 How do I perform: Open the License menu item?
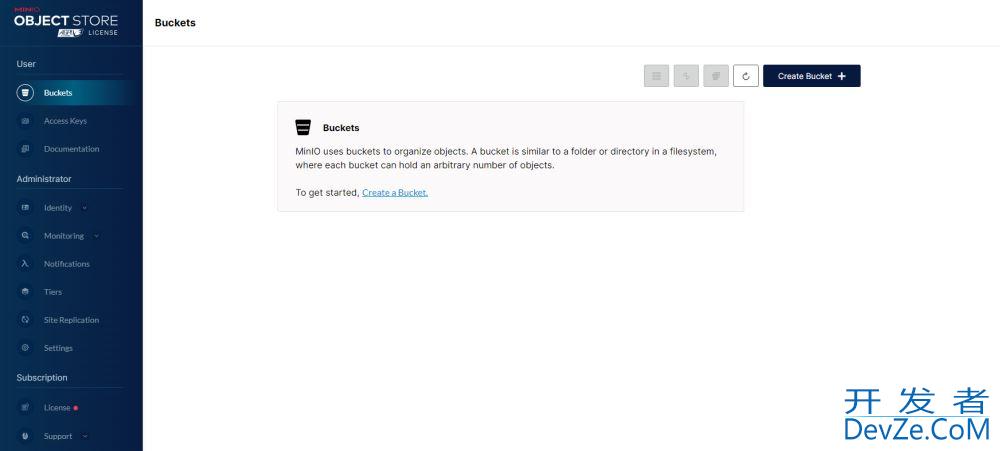(x=57, y=408)
